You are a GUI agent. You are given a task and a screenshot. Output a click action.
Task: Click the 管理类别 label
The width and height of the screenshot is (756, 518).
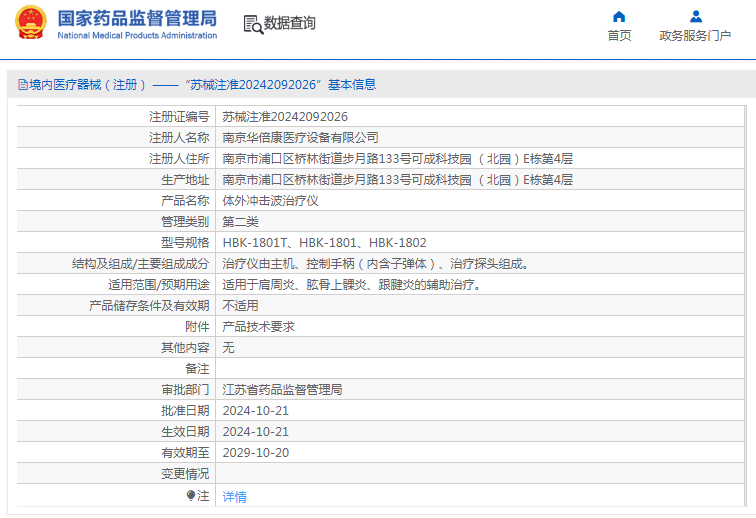coord(185,222)
